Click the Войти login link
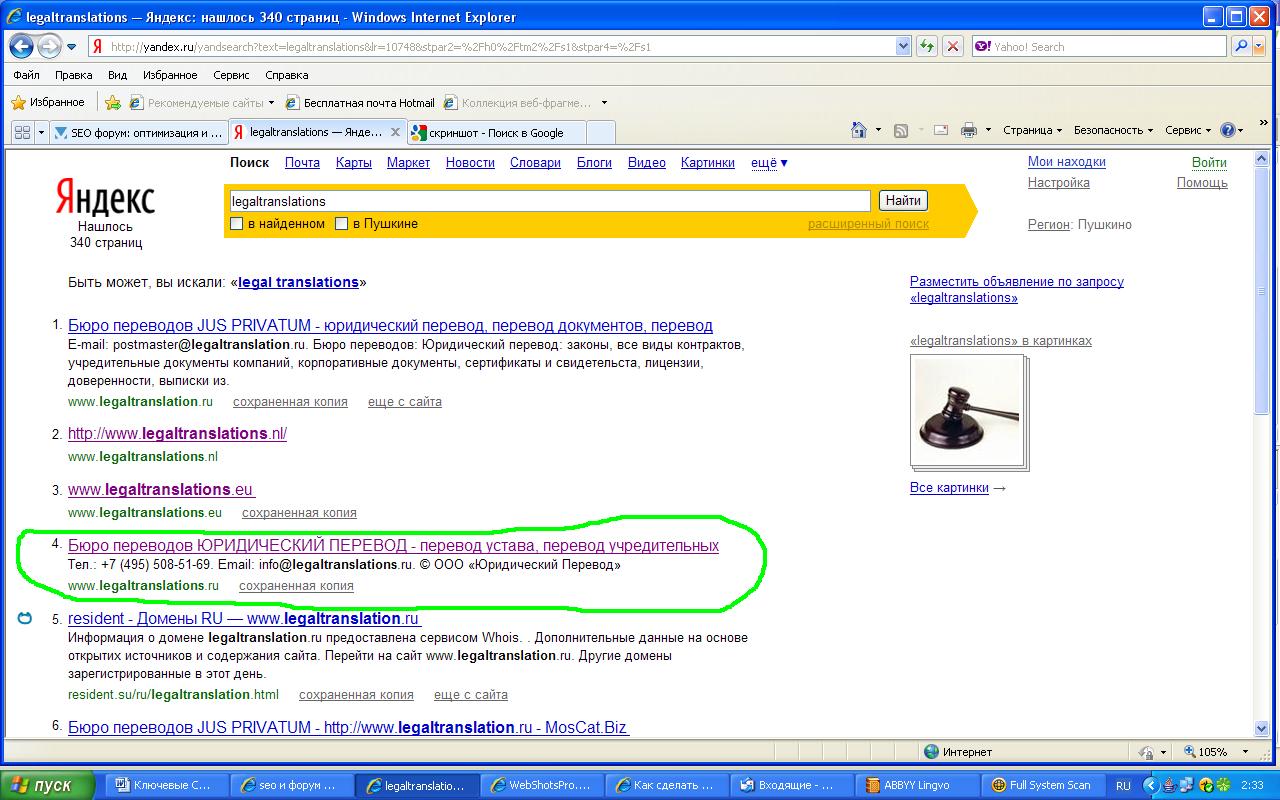This screenshot has height=800, width=1280. click(x=1209, y=162)
